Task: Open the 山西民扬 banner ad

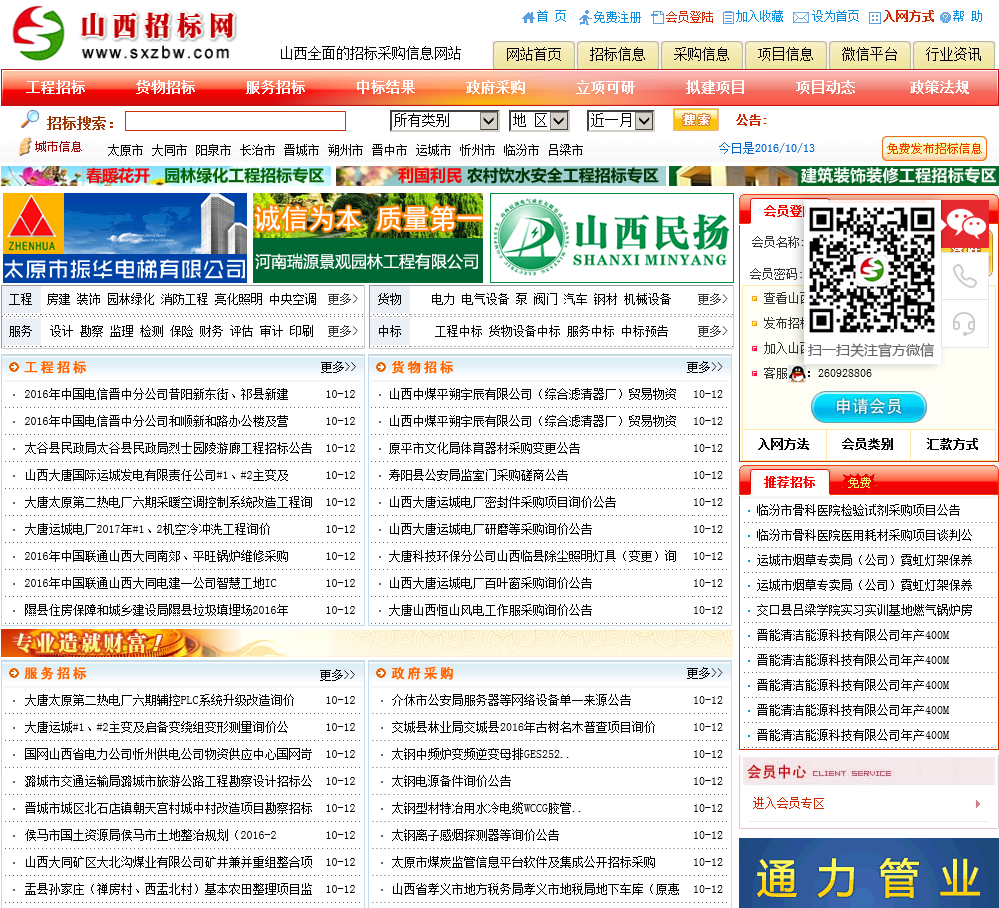Action: point(612,238)
